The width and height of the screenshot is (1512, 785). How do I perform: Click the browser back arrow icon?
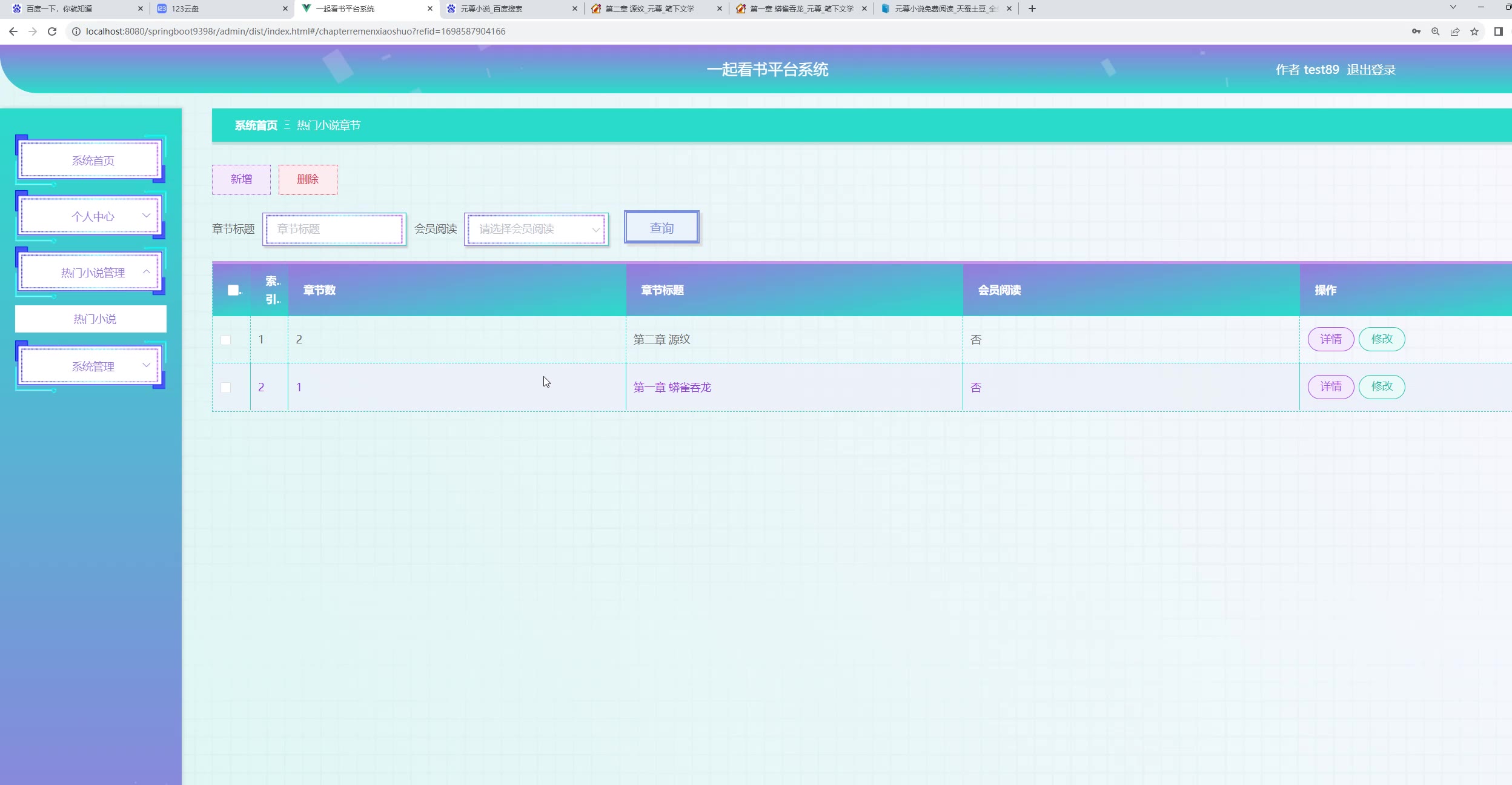point(13,31)
